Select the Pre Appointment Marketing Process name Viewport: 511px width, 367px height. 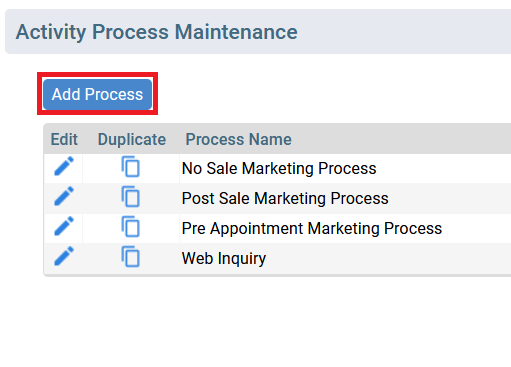(312, 228)
